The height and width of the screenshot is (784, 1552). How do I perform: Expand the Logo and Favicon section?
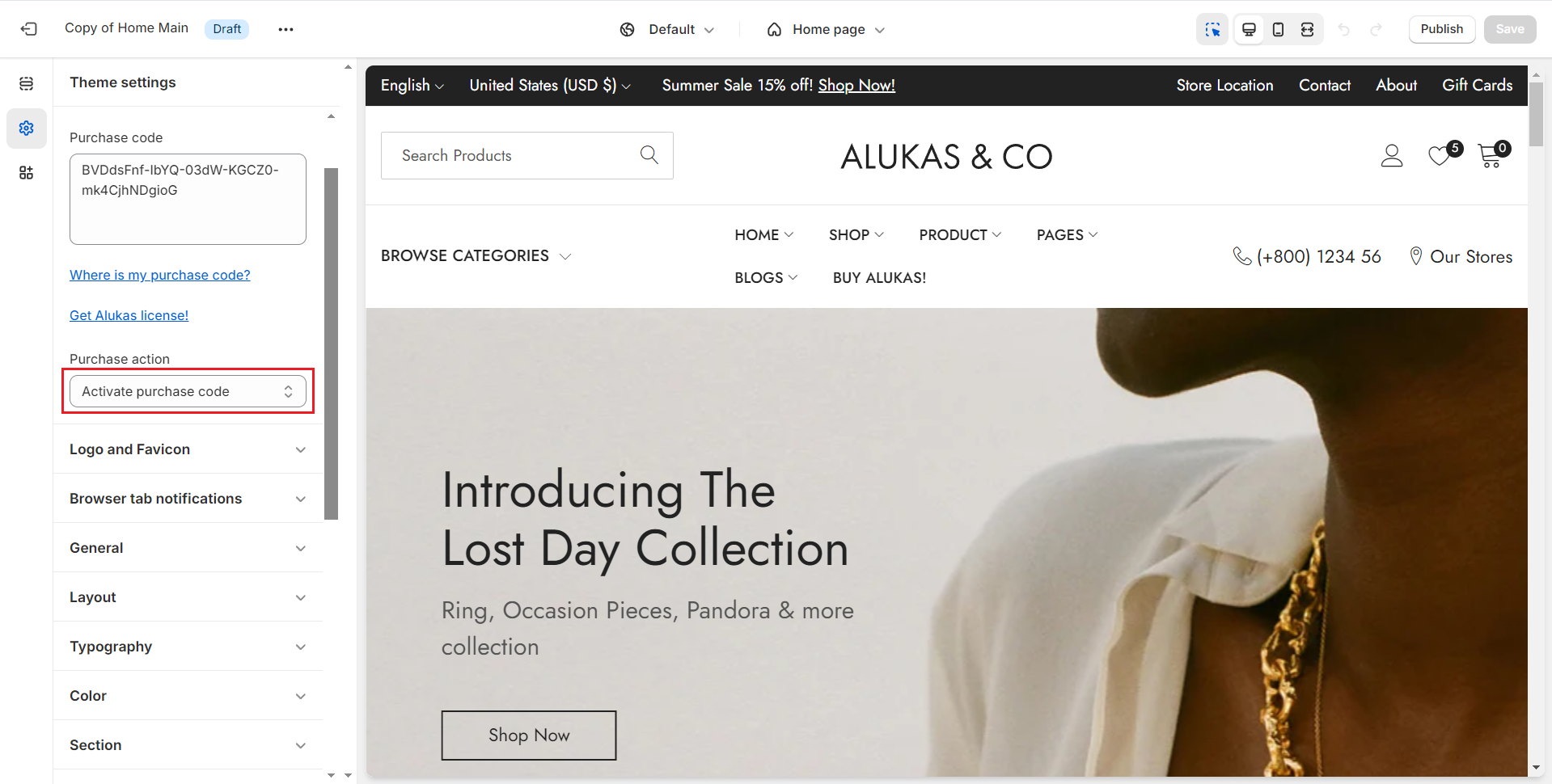pos(188,449)
